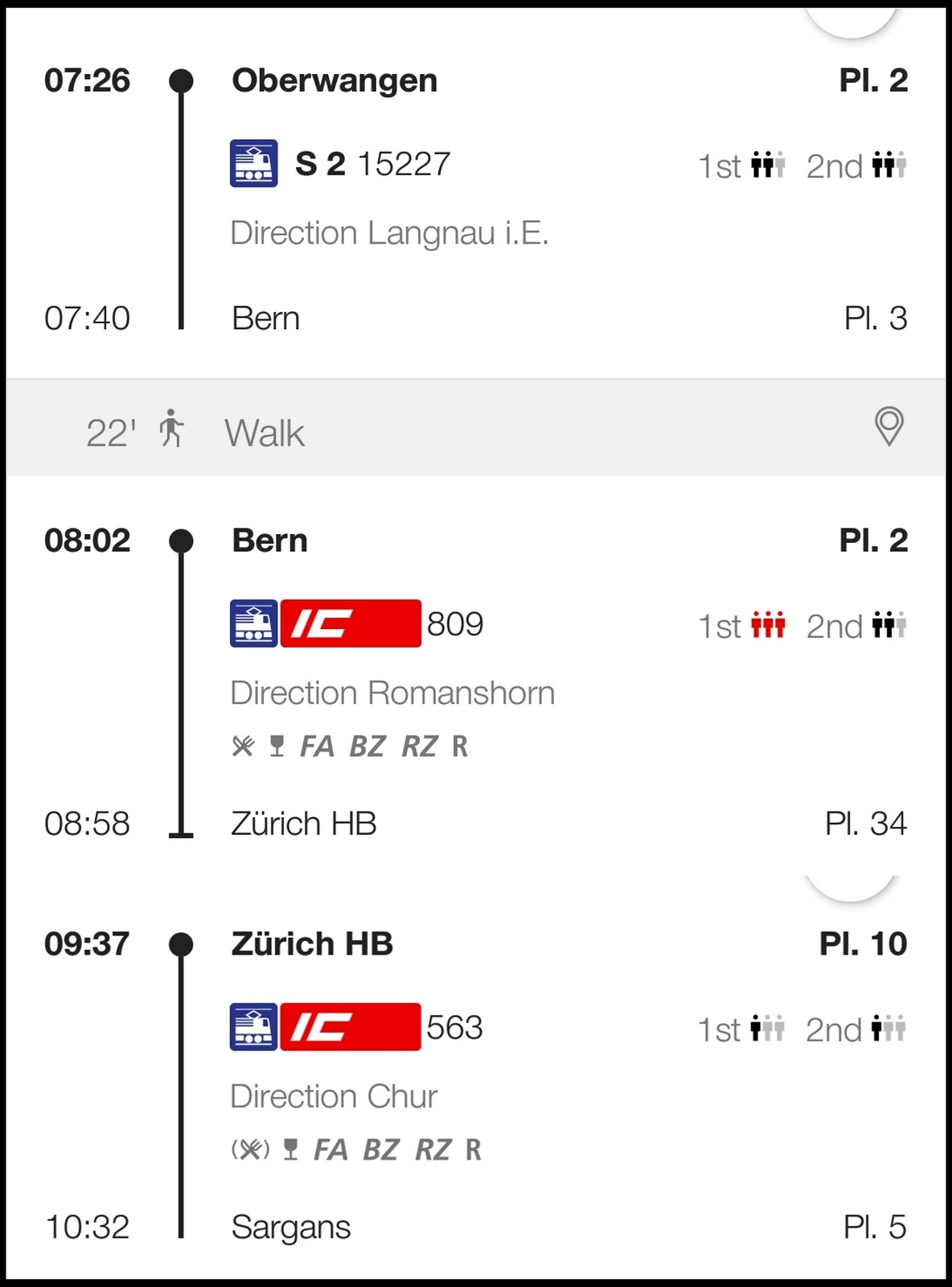Screen dimensions: 952x1287
Task: Tap the FA attribute on IC 809
Action: (317, 746)
